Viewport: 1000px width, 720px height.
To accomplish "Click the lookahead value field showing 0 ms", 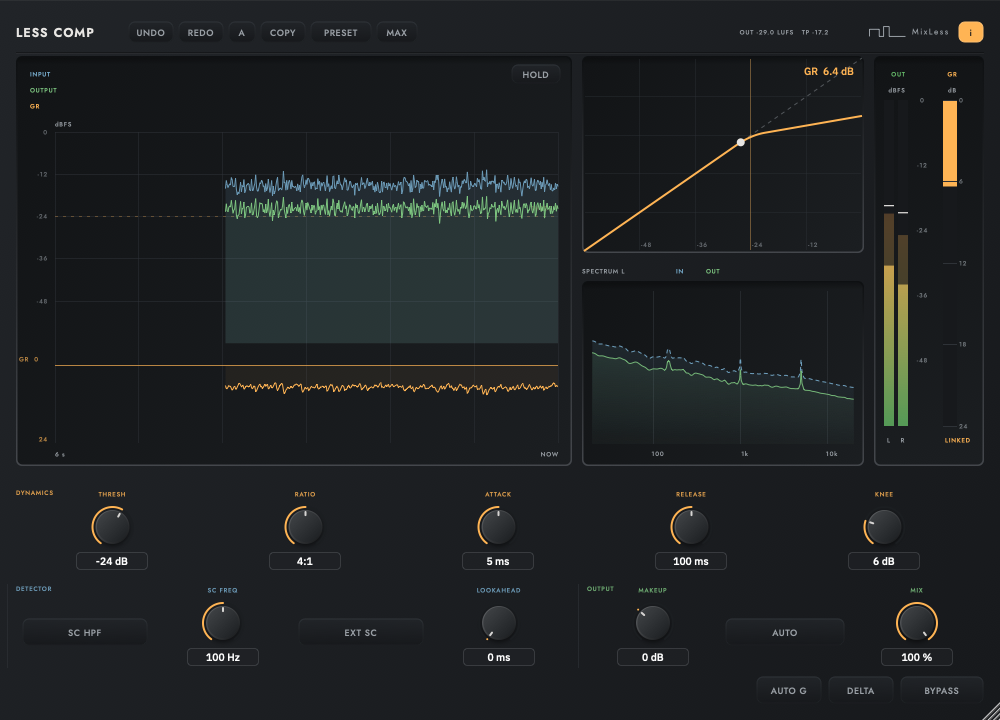I will coord(499,657).
